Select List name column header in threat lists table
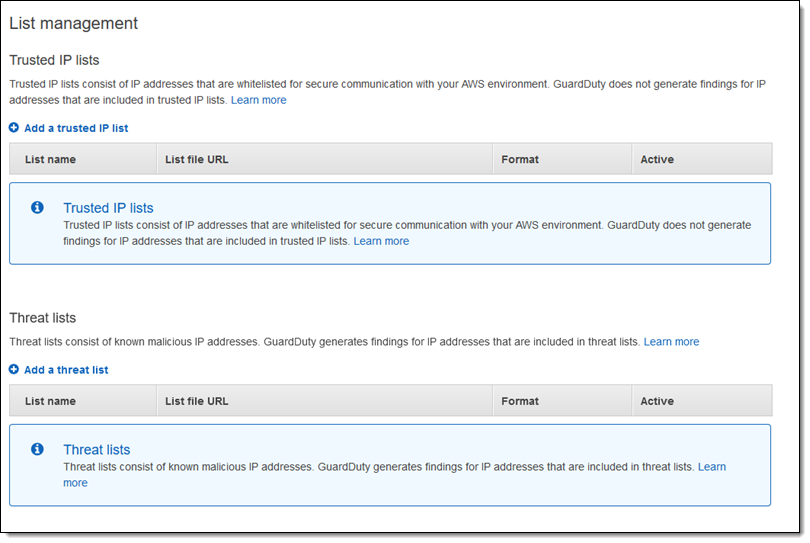The width and height of the screenshot is (810, 543). click(50, 401)
